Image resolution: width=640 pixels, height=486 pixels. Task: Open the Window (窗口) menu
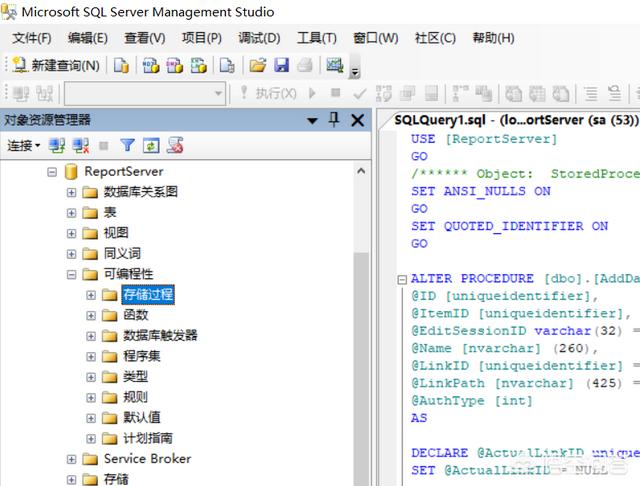click(376, 38)
